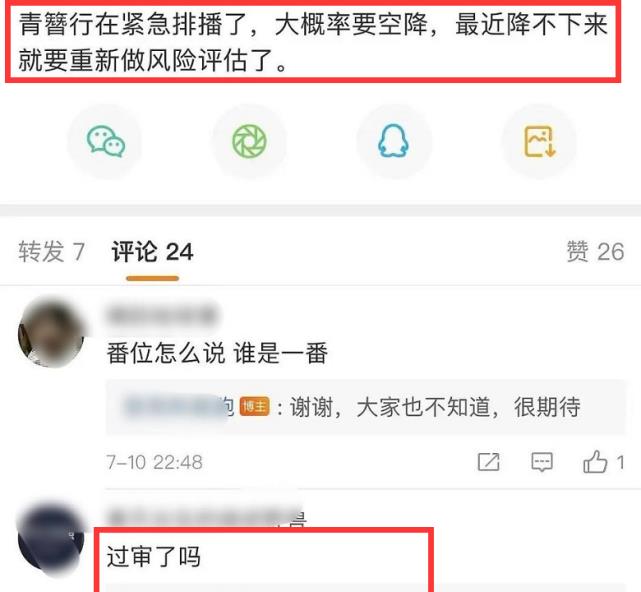This screenshot has width=641, height=592.
Task: Click the 7-10 22:48 comment timestamp
Action: coord(154,462)
